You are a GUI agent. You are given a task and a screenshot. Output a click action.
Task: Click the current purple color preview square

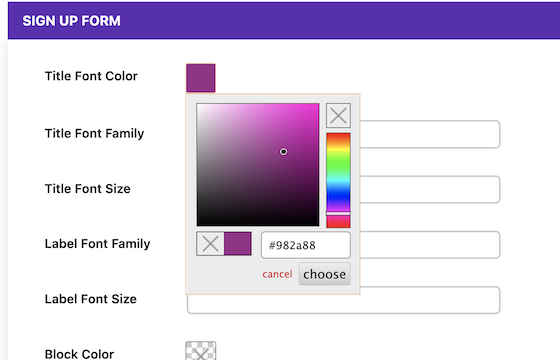pos(238,244)
